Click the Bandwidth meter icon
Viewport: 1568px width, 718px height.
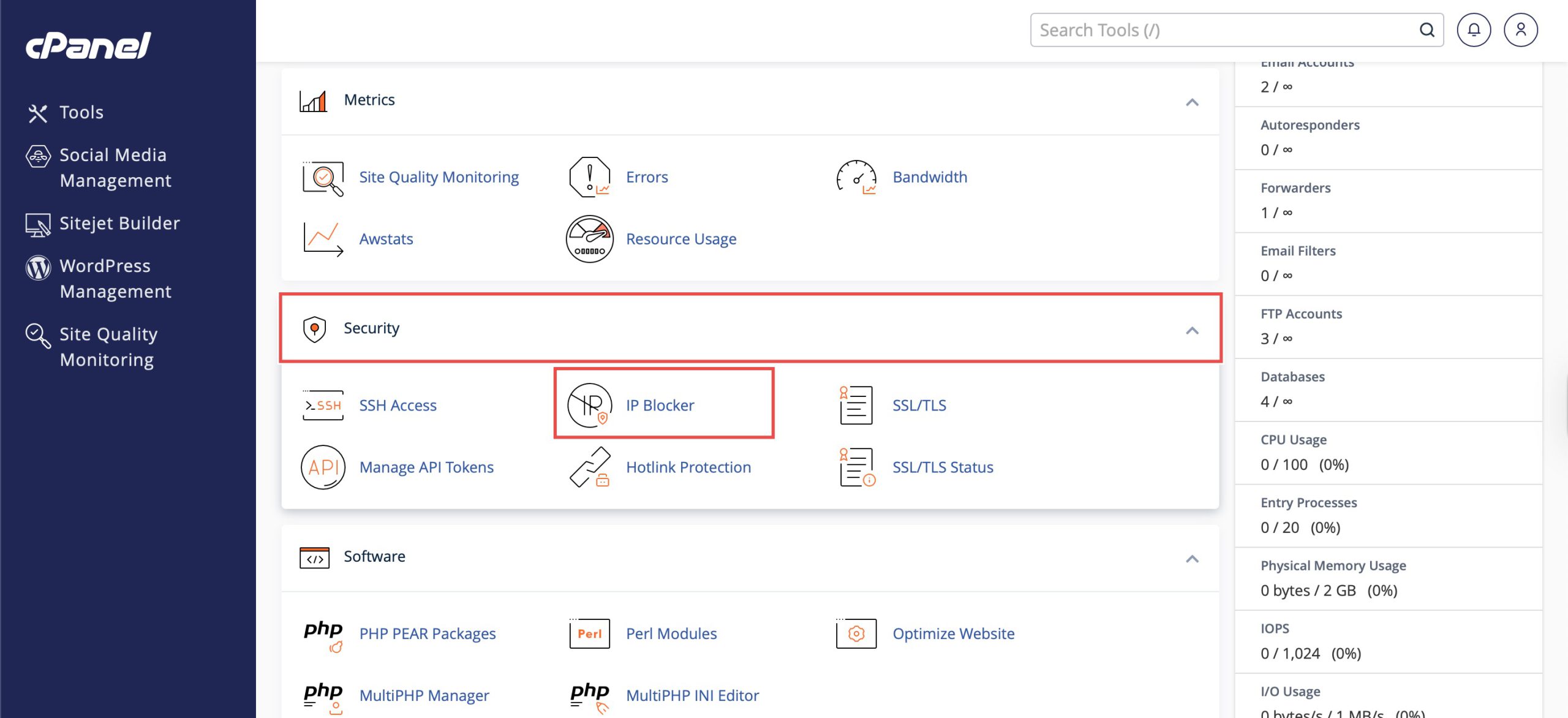tap(856, 177)
